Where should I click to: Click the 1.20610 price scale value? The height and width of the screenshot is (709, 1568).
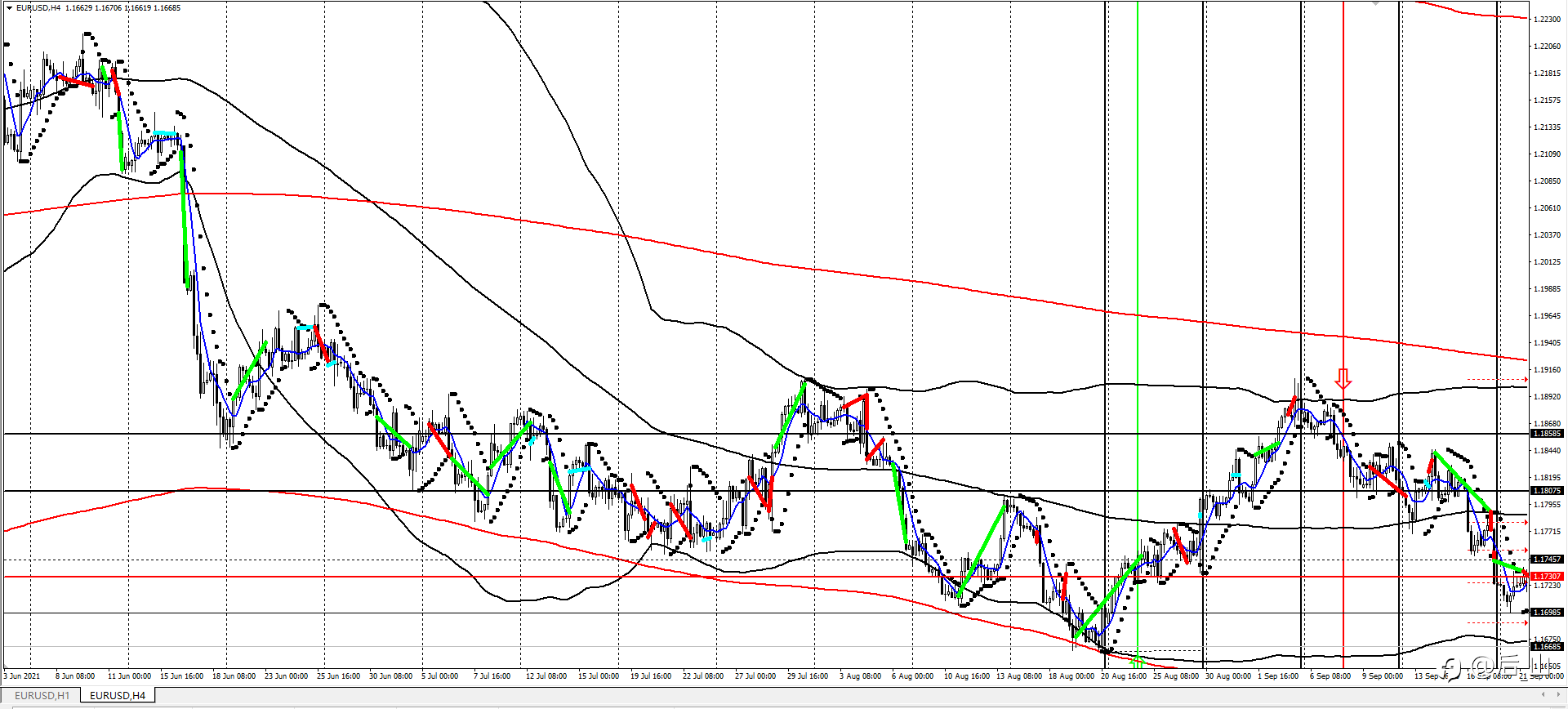point(1547,208)
